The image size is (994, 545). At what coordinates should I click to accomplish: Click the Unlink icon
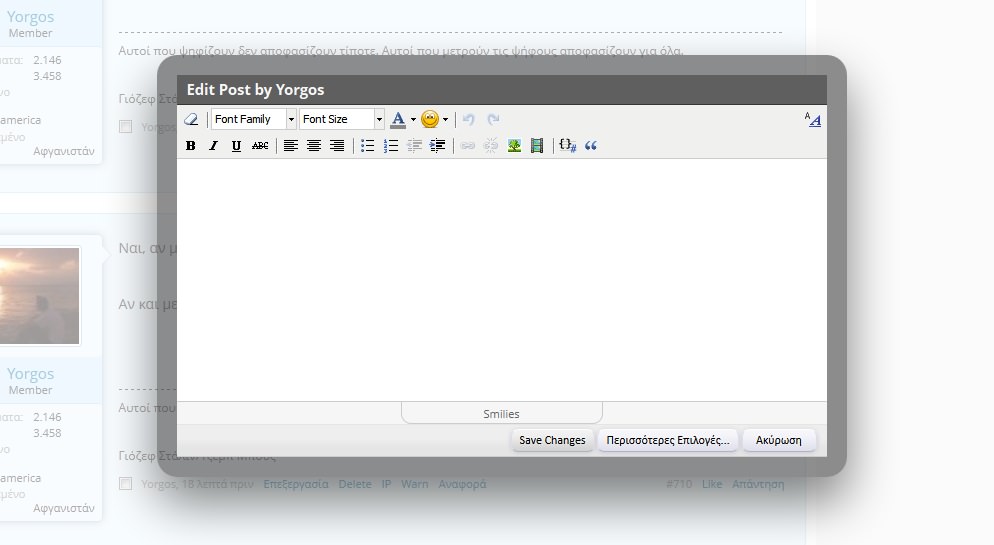[x=491, y=146]
